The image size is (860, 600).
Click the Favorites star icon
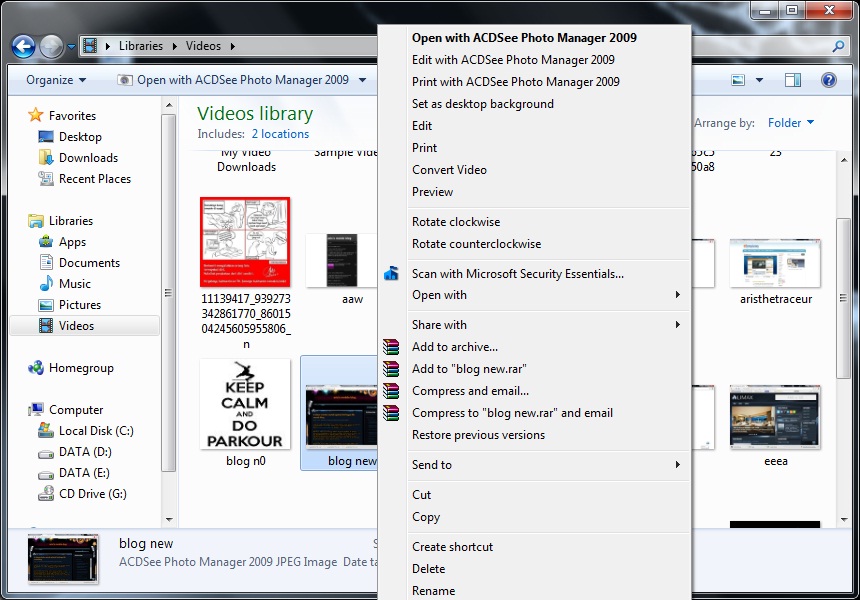(36, 115)
